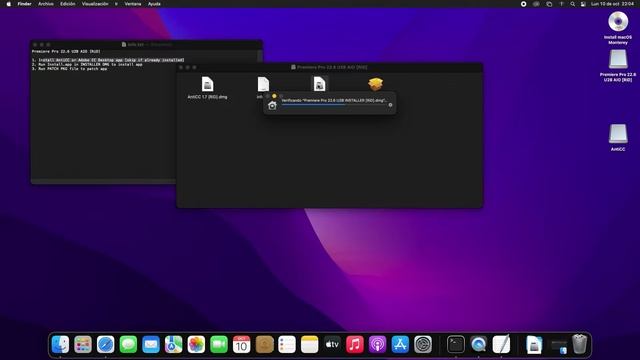The width and height of the screenshot is (640, 360).
Task: Open Calendar from the Dock
Action: click(x=241, y=344)
